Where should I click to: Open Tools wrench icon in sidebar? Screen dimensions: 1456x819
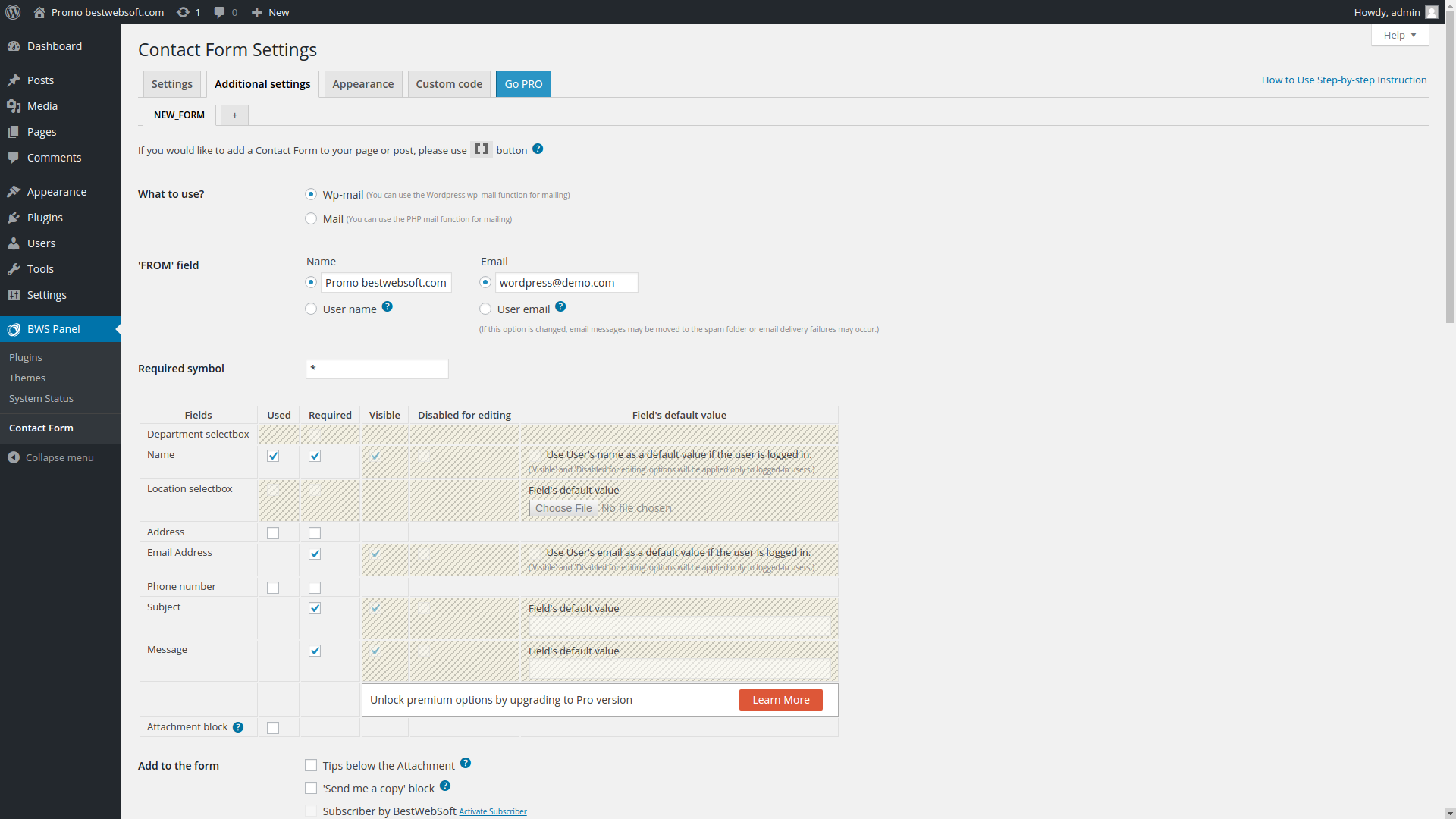coord(14,269)
